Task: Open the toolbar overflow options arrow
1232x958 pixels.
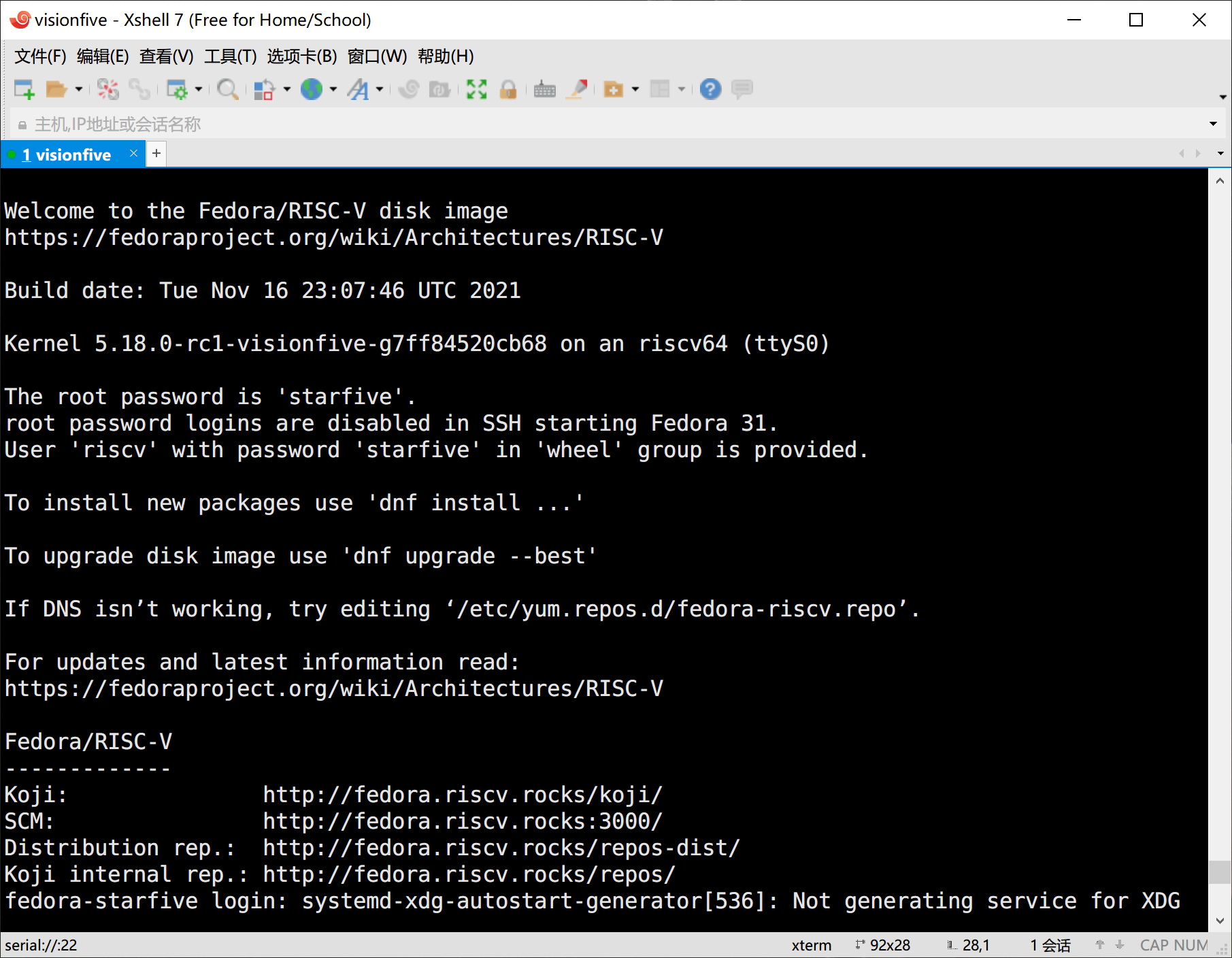Action: [x=1222, y=97]
